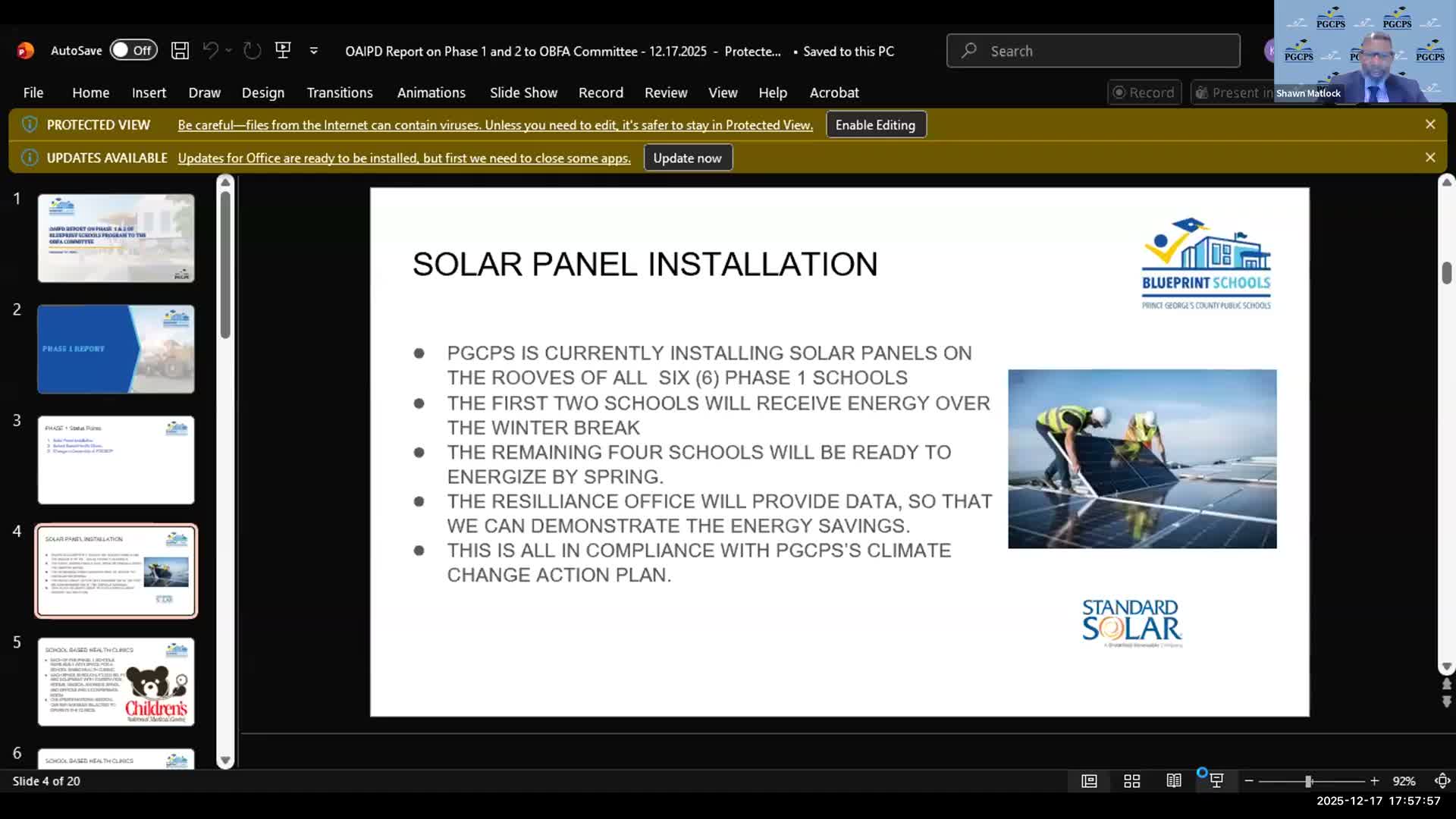
Task: Click Enable Editing button
Action: 875,125
